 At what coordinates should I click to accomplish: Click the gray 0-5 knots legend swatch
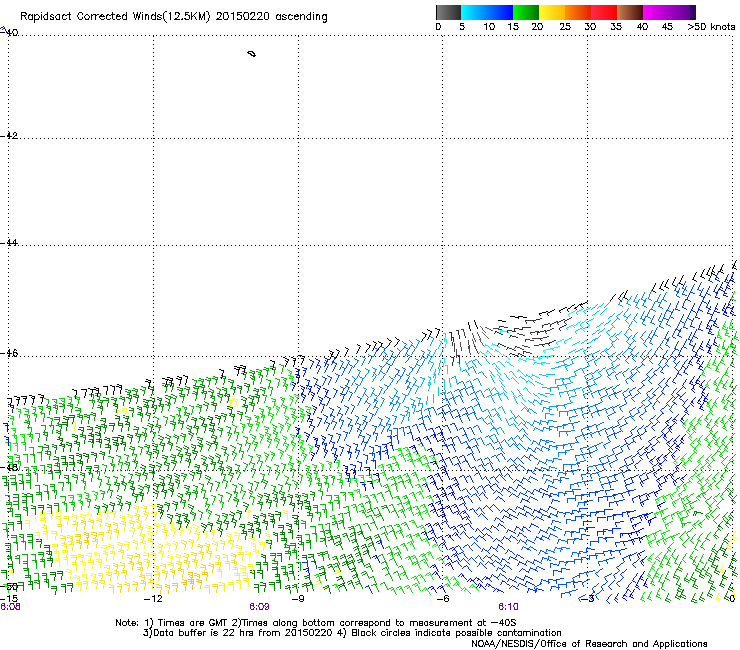pyautogui.click(x=448, y=12)
